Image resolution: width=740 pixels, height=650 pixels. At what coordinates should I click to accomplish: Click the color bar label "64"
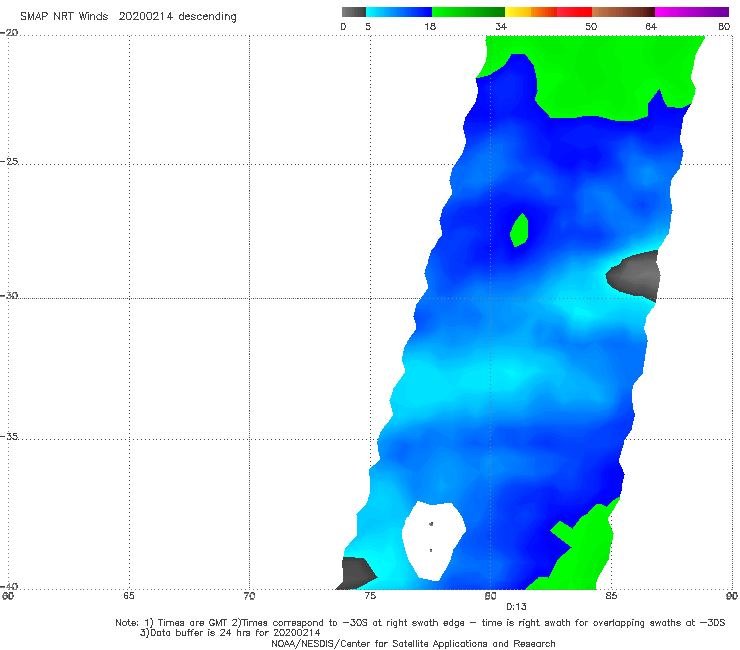click(x=651, y=26)
